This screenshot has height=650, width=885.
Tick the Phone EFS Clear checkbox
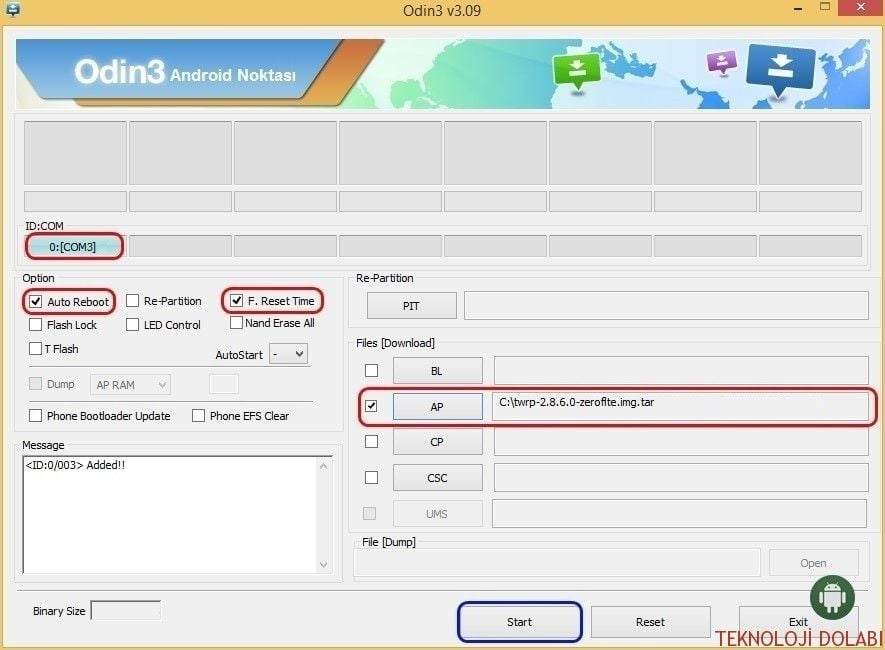pyautogui.click(x=199, y=415)
